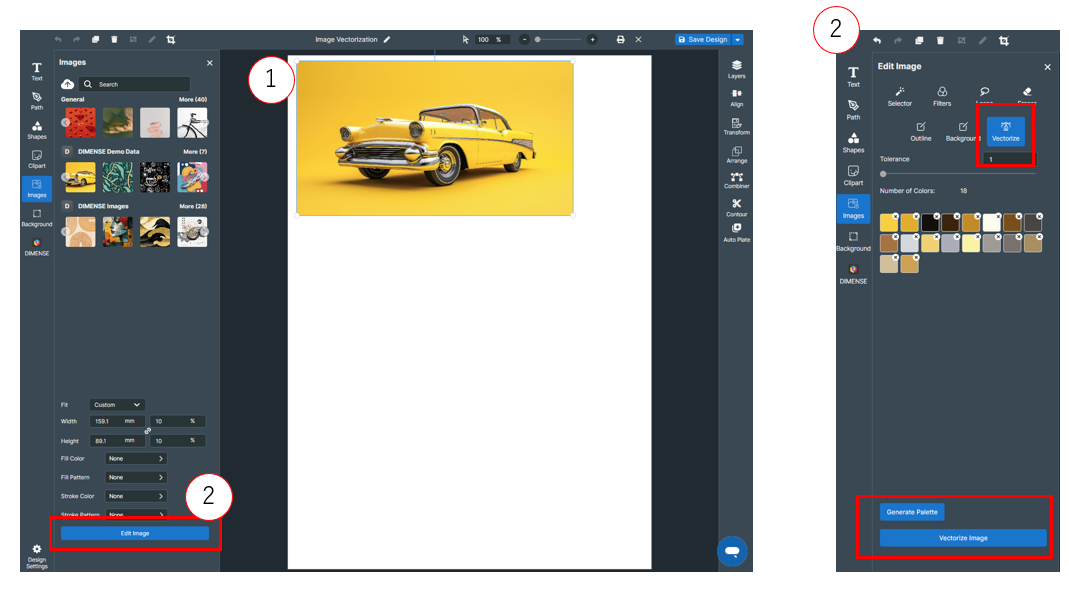Select the Transform tool icon
1069x591 pixels.
[736, 124]
